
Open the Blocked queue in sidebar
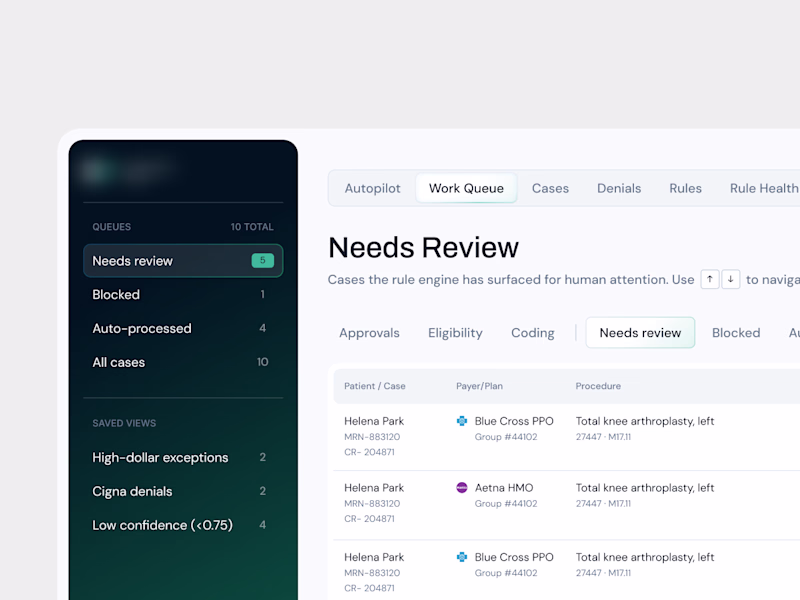click(x=183, y=294)
